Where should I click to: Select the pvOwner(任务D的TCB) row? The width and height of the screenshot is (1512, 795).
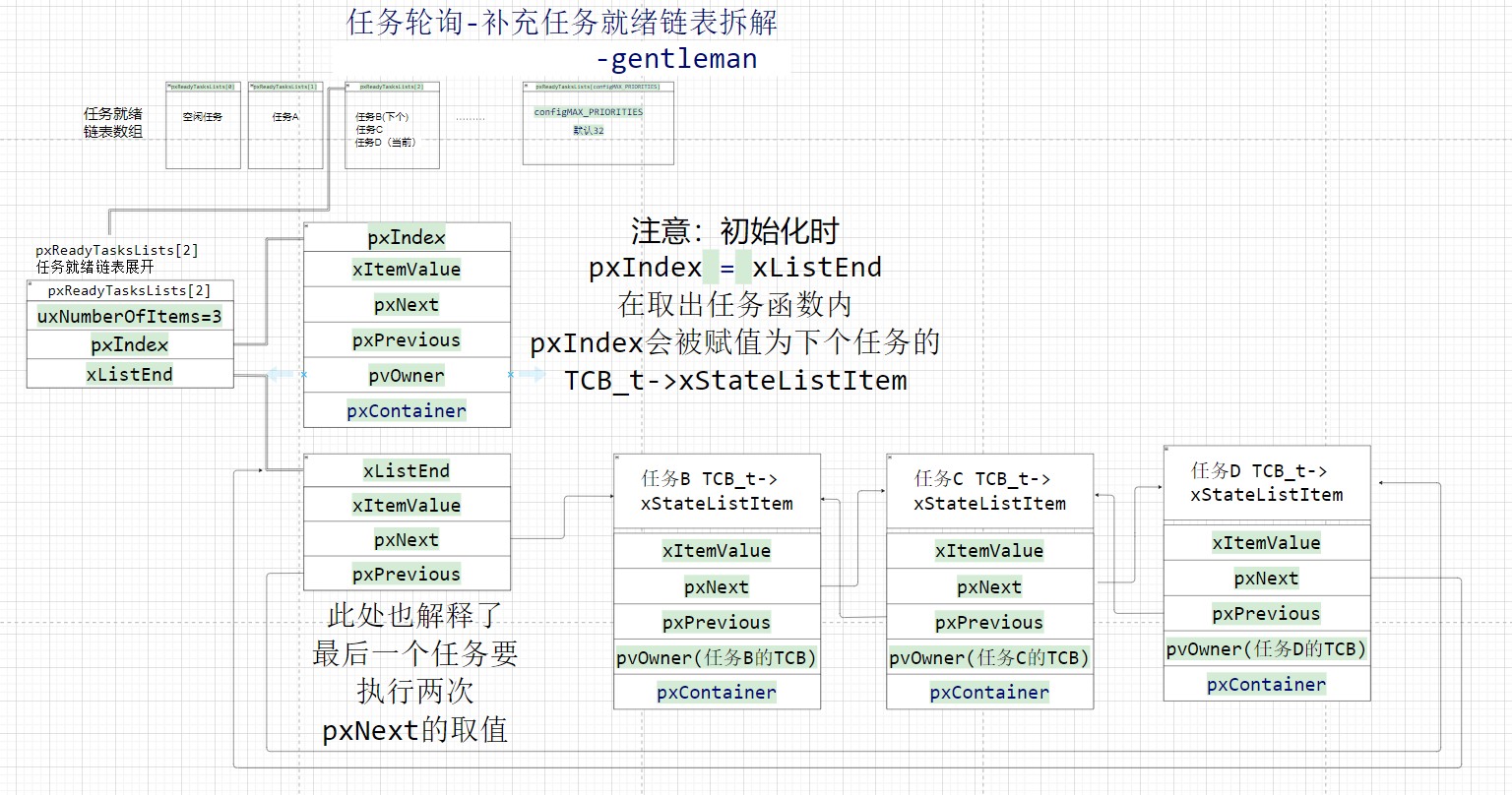click(1267, 649)
